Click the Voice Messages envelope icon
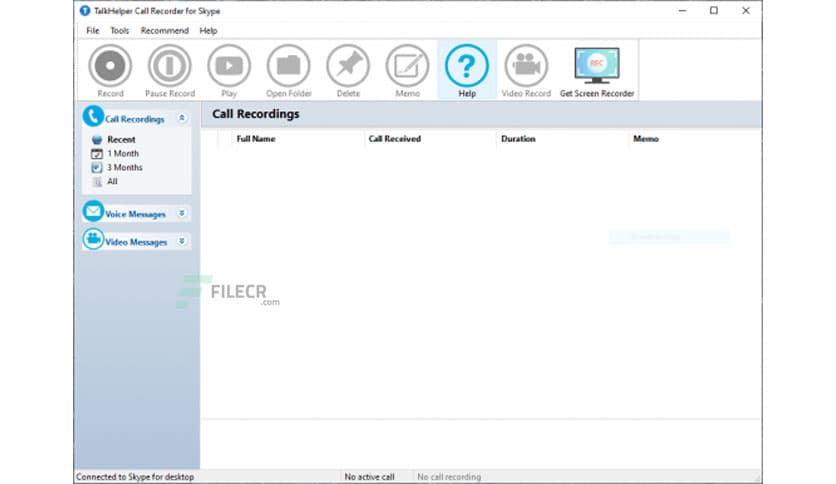 click(x=93, y=211)
